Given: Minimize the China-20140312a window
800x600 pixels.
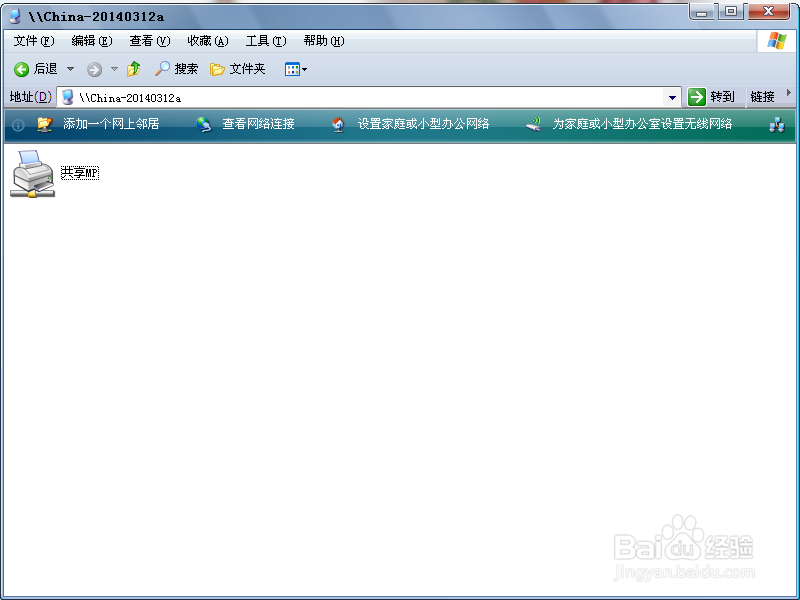Looking at the screenshot, I should [x=702, y=12].
